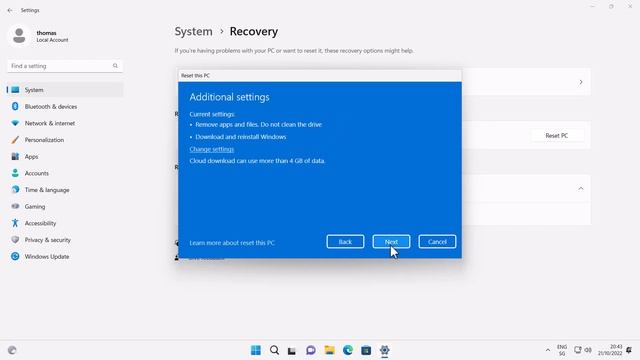Click the network icon in system tray
640x360 pixels.
tap(578, 350)
